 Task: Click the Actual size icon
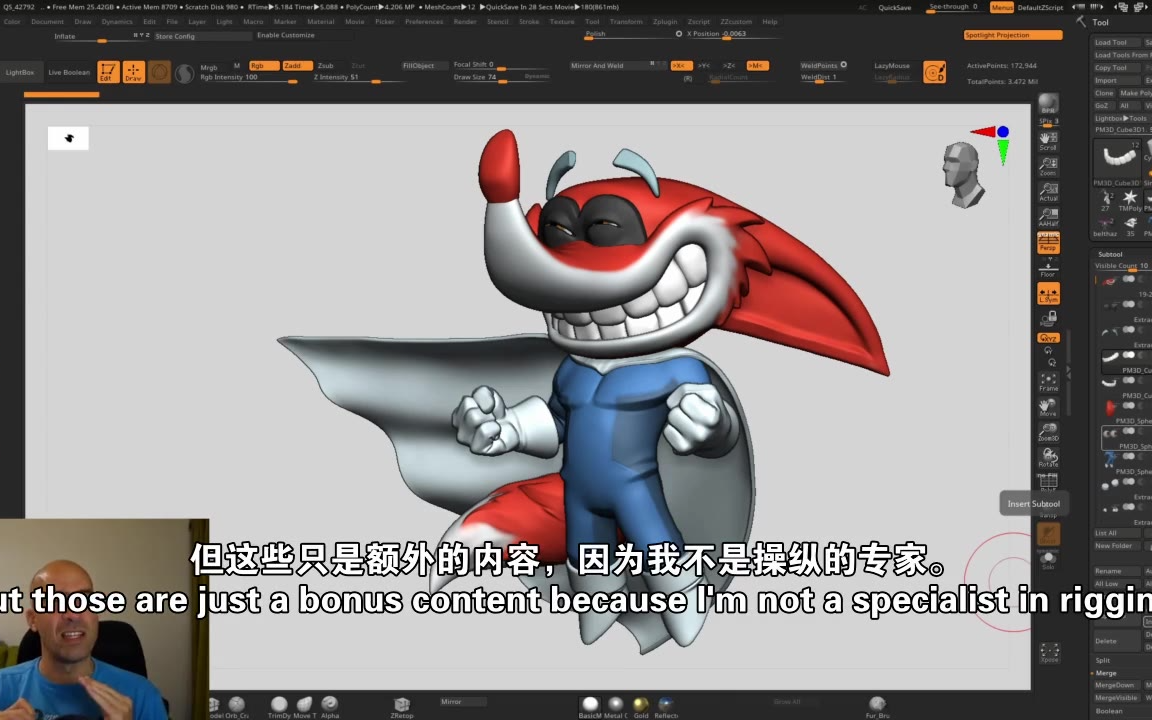point(1048,192)
